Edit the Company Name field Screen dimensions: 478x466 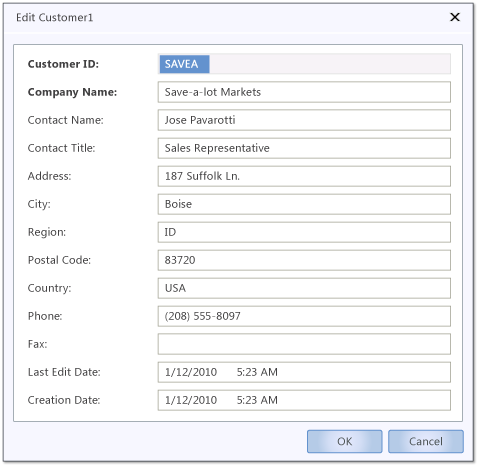point(304,92)
